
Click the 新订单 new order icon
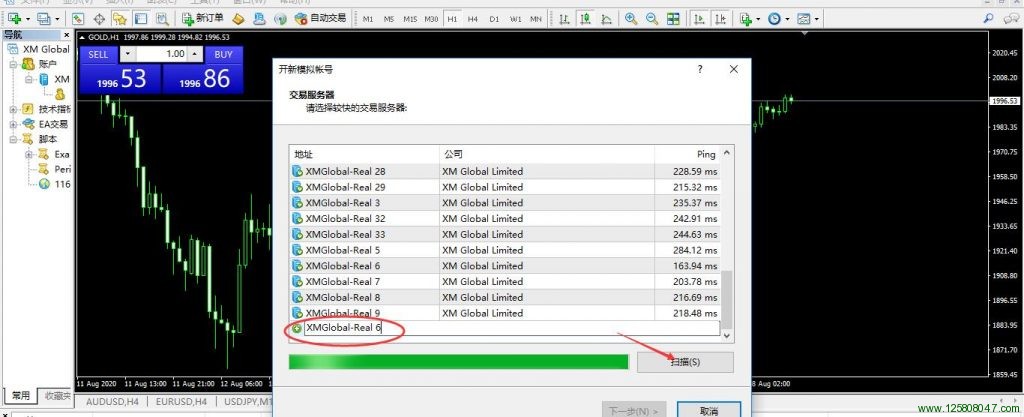[202, 19]
